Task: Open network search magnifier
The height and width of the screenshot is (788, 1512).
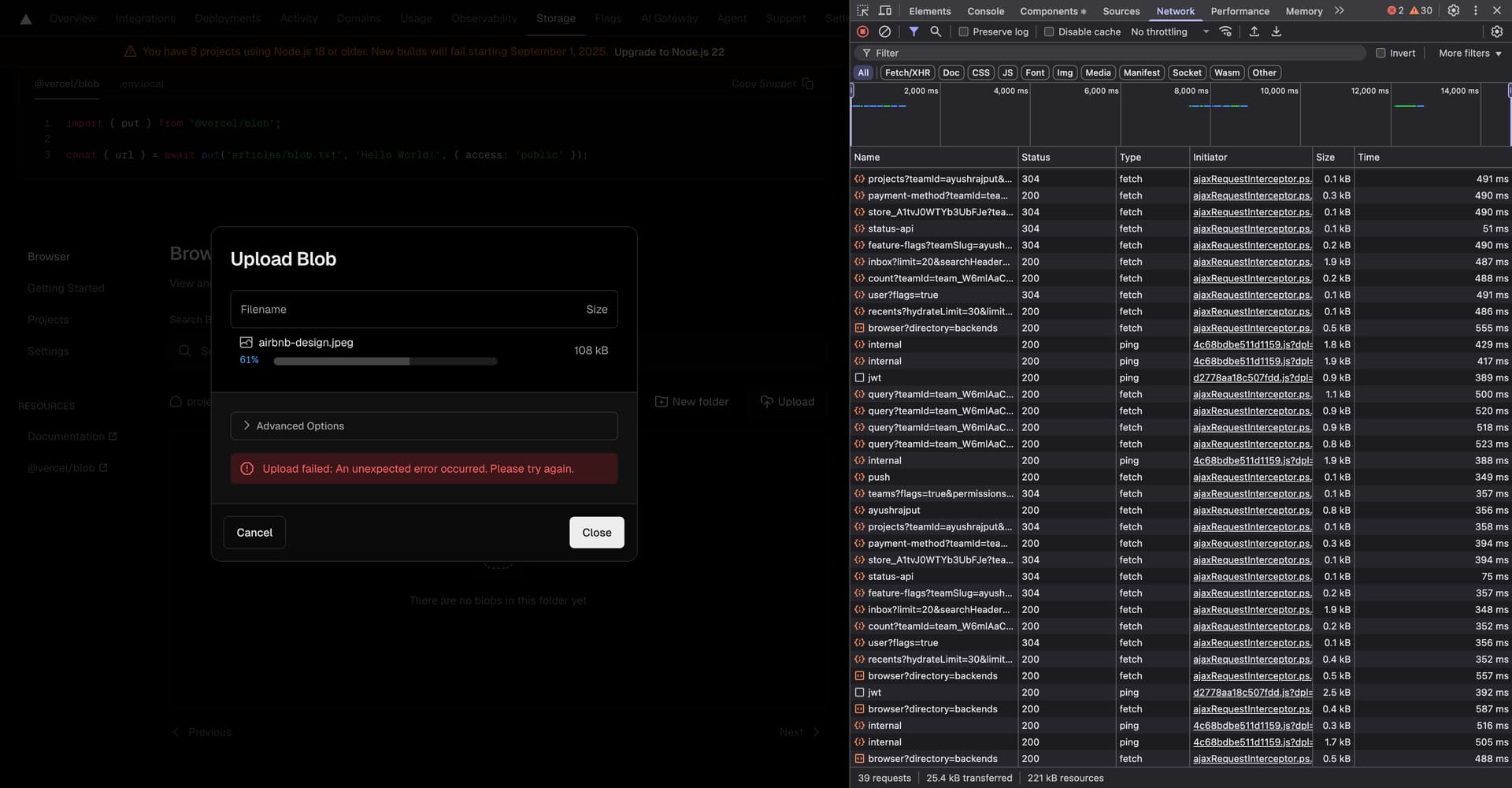Action: pyautogui.click(x=936, y=32)
